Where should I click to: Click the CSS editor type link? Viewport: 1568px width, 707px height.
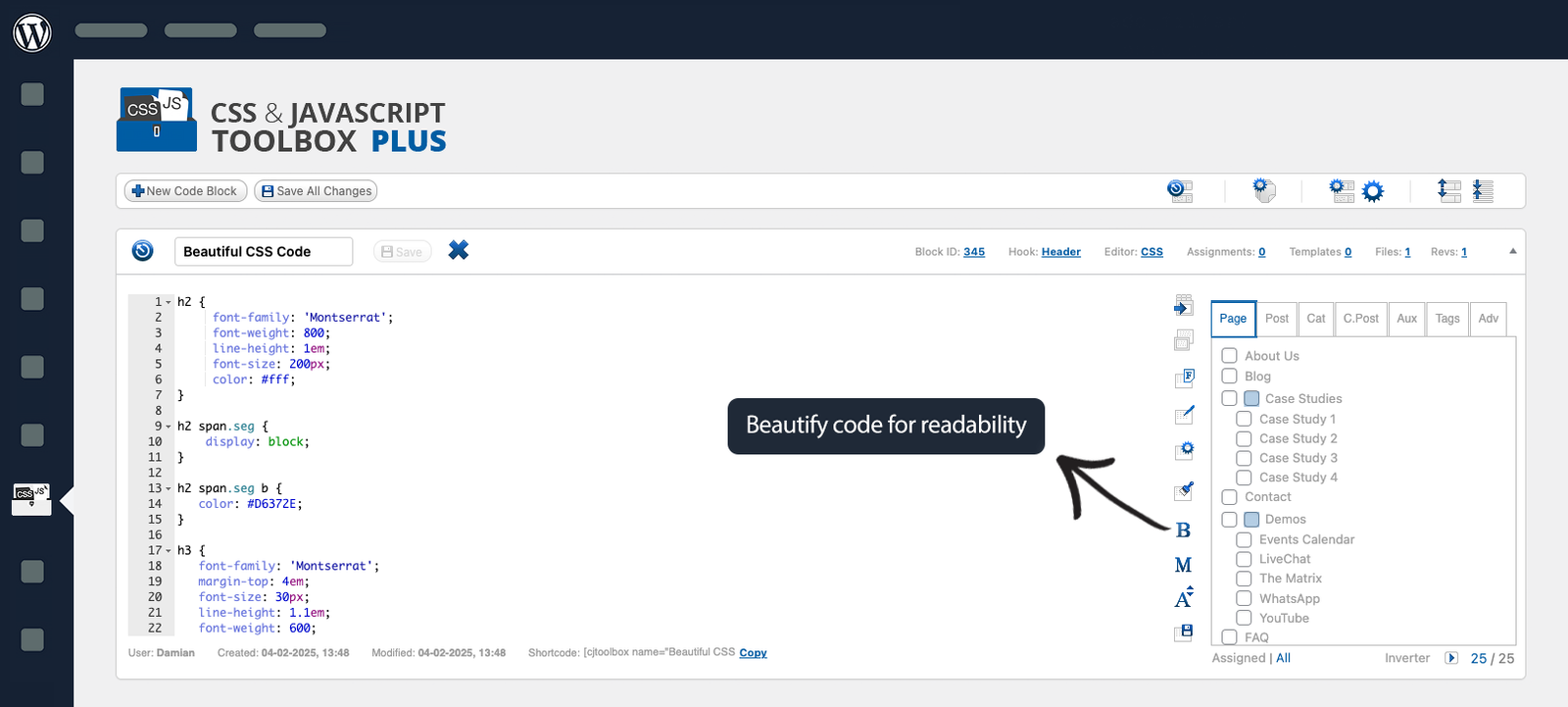point(1152,252)
